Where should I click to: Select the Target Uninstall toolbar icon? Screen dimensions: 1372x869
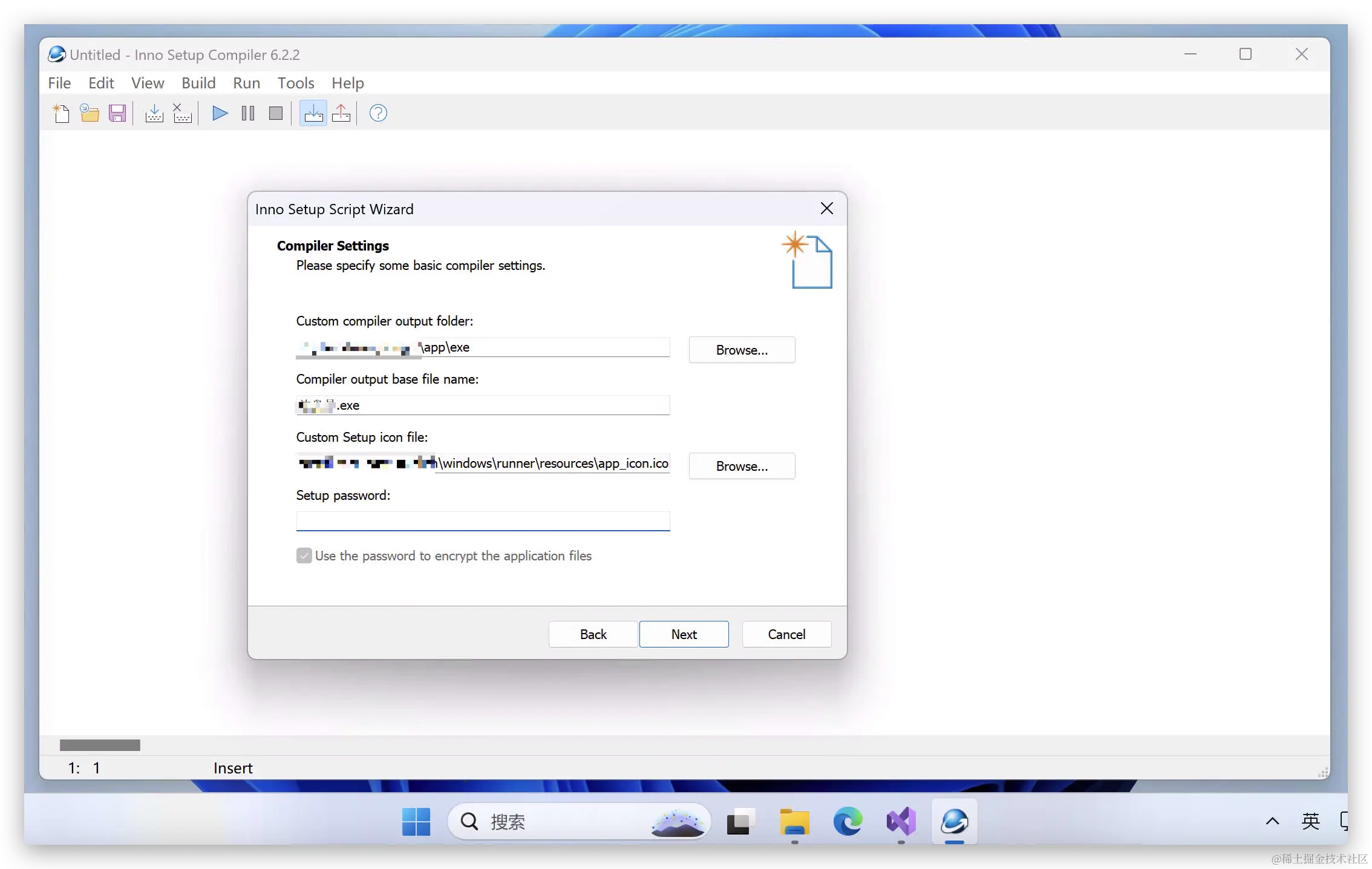tap(341, 113)
